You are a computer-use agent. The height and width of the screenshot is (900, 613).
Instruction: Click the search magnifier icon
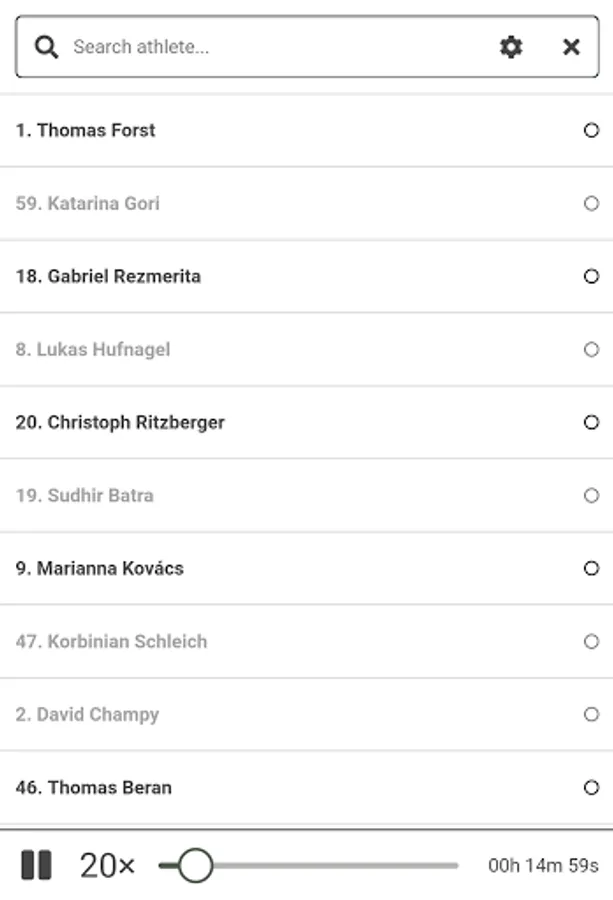click(46, 47)
